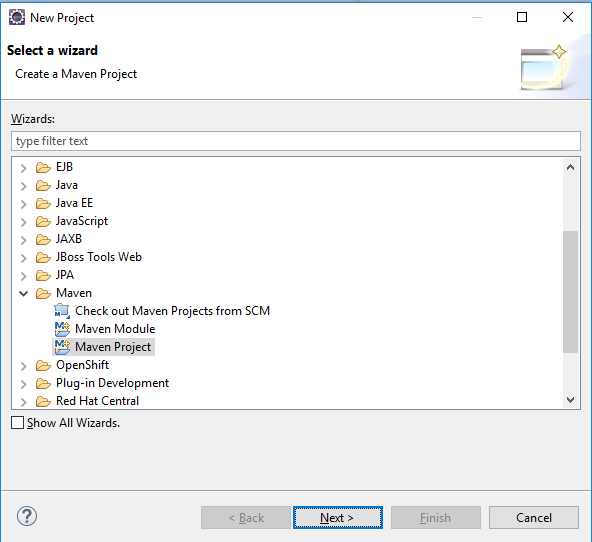The width and height of the screenshot is (592, 542).
Task: Select the Java EE label
Action: pyautogui.click(x=74, y=203)
